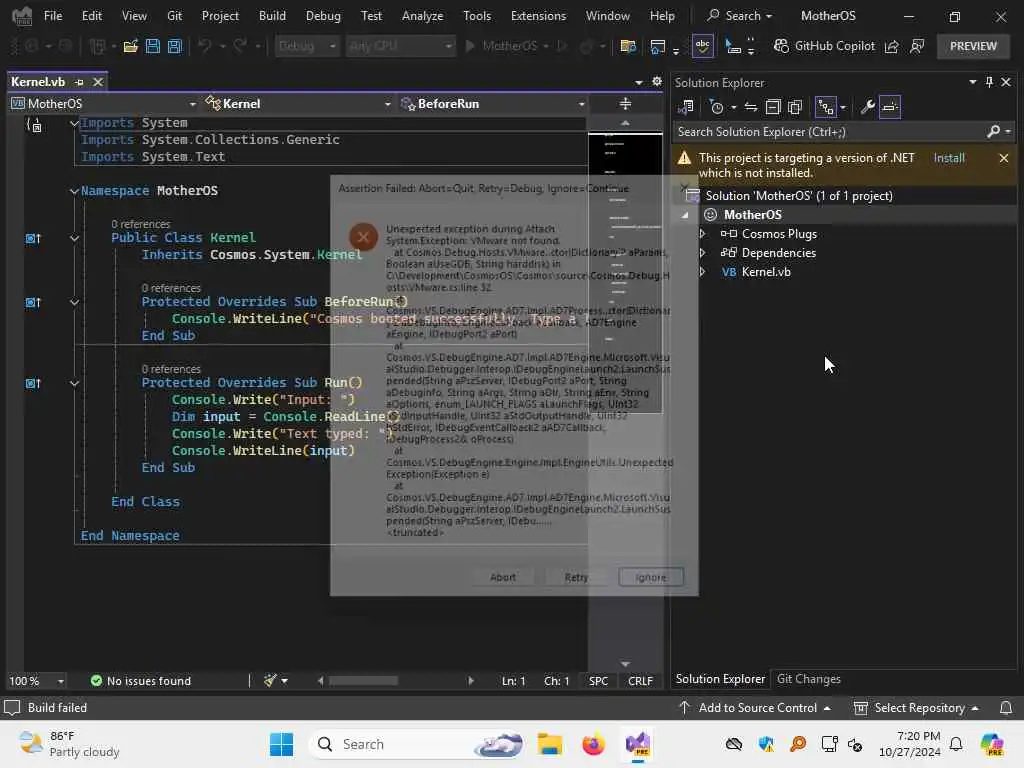Click the Search box in title bar
Viewport: 1024px width, 768px height.
[740, 16]
